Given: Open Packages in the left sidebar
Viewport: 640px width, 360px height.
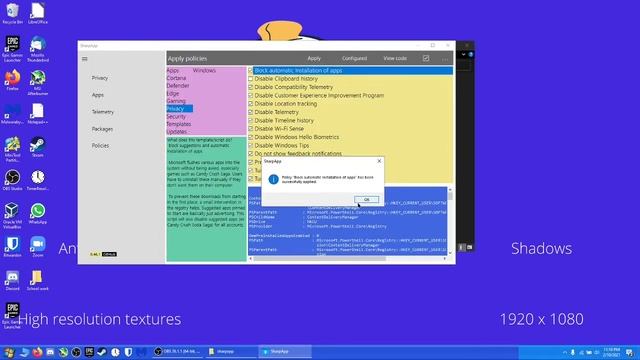Looking at the screenshot, I should pyautogui.click(x=102, y=129).
